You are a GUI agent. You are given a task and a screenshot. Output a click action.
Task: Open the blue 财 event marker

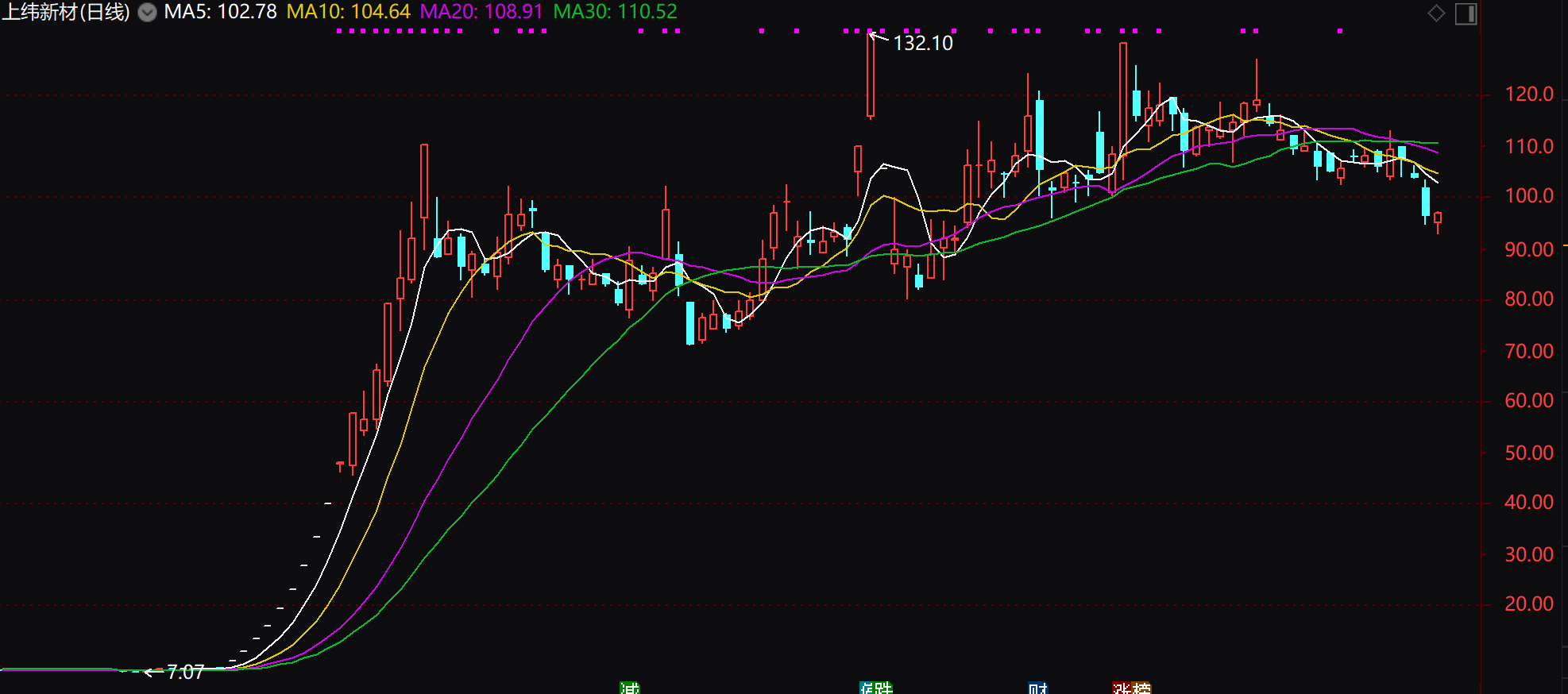[1038, 688]
